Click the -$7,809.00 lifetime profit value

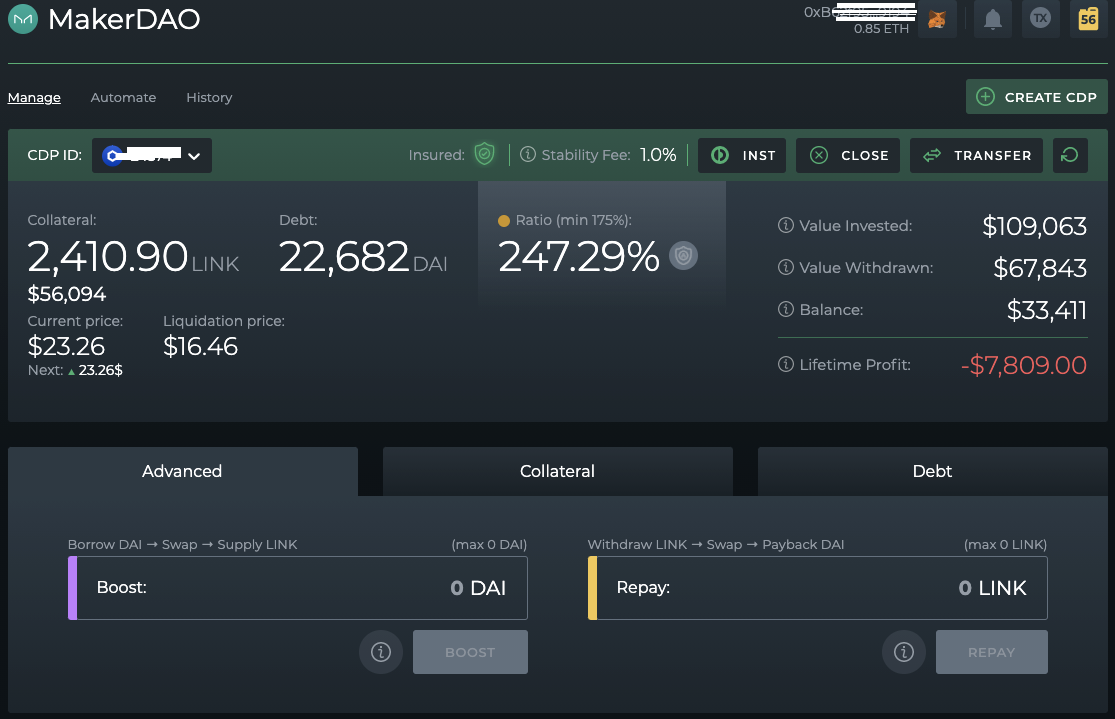1023,365
